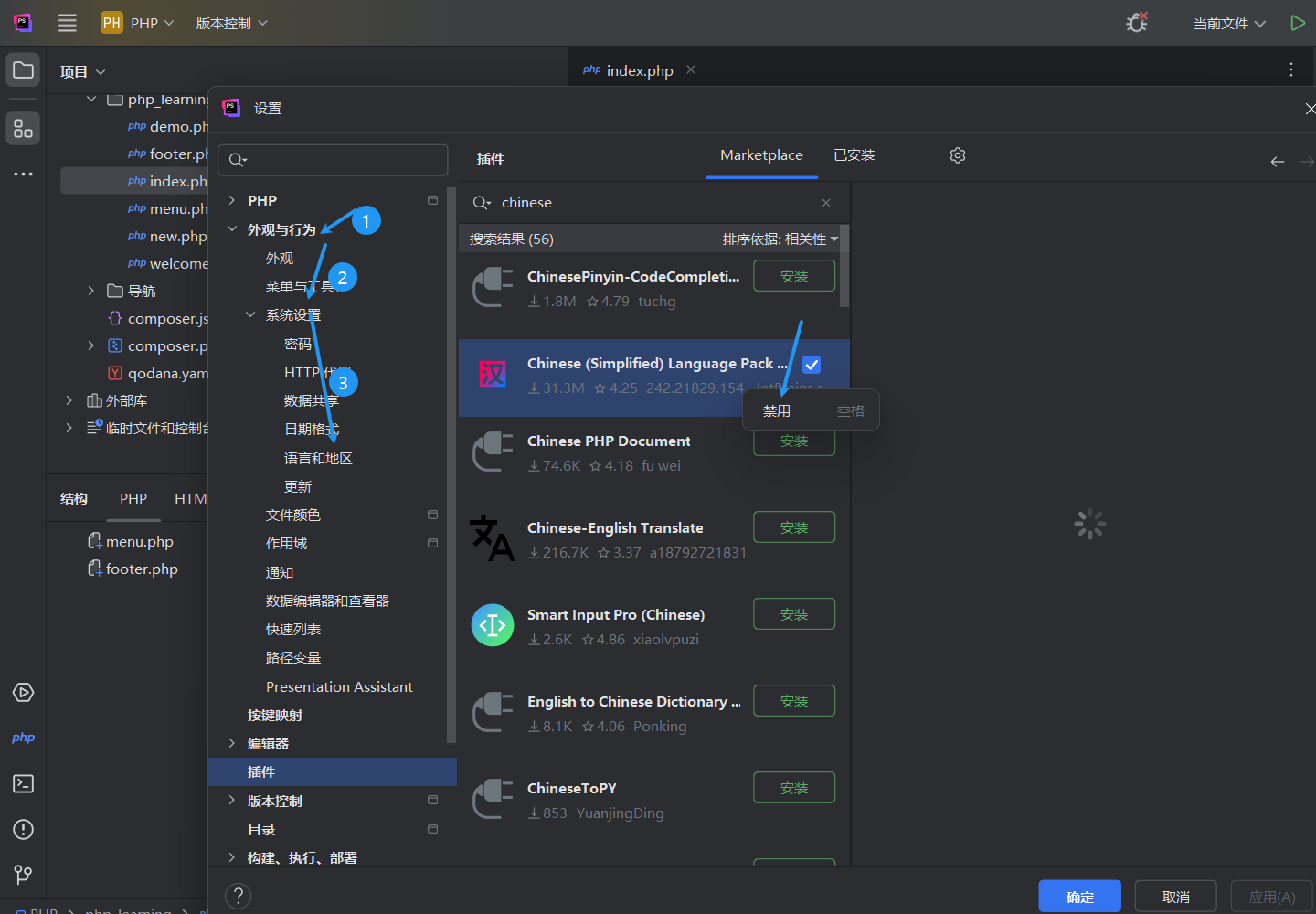This screenshot has height=914, width=1316.
Task: Select 按键映射 in the settings tree
Action: 275,715
